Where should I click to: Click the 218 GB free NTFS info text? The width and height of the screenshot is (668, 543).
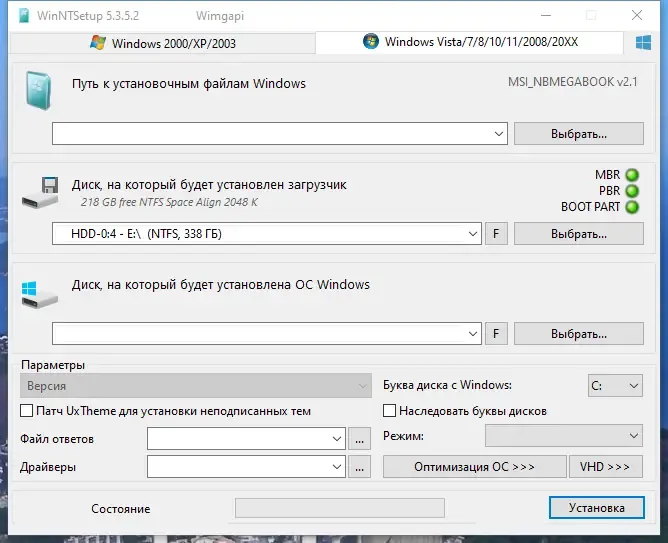(169, 202)
